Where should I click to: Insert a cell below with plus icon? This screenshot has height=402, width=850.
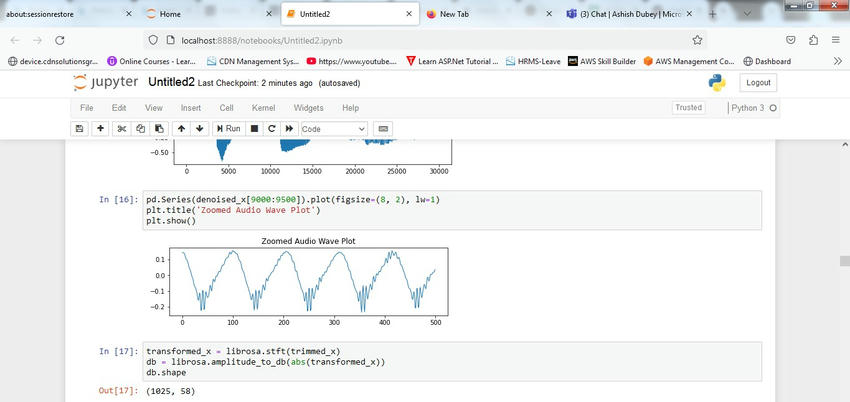coord(100,129)
